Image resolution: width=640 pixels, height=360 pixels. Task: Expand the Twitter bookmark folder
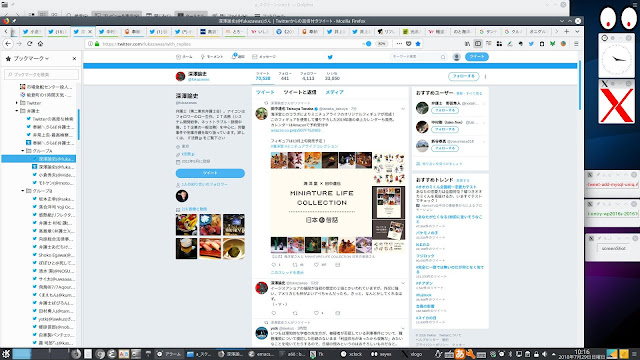click(x=17, y=103)
